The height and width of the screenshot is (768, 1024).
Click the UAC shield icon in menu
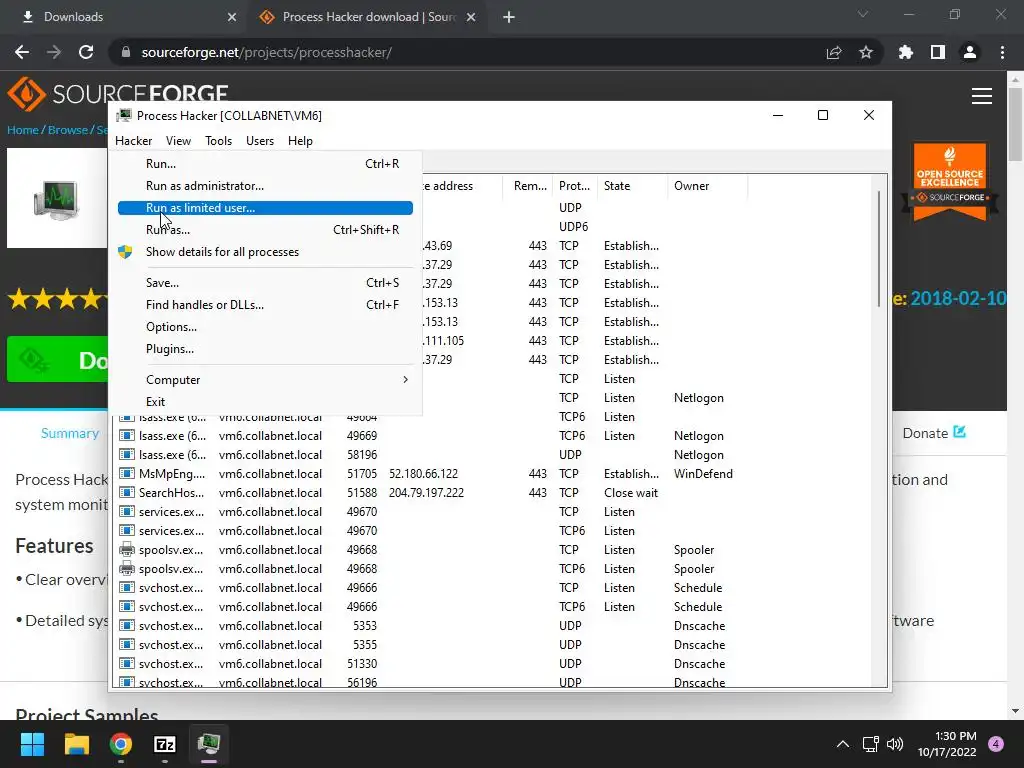click(x=125, y=252)
